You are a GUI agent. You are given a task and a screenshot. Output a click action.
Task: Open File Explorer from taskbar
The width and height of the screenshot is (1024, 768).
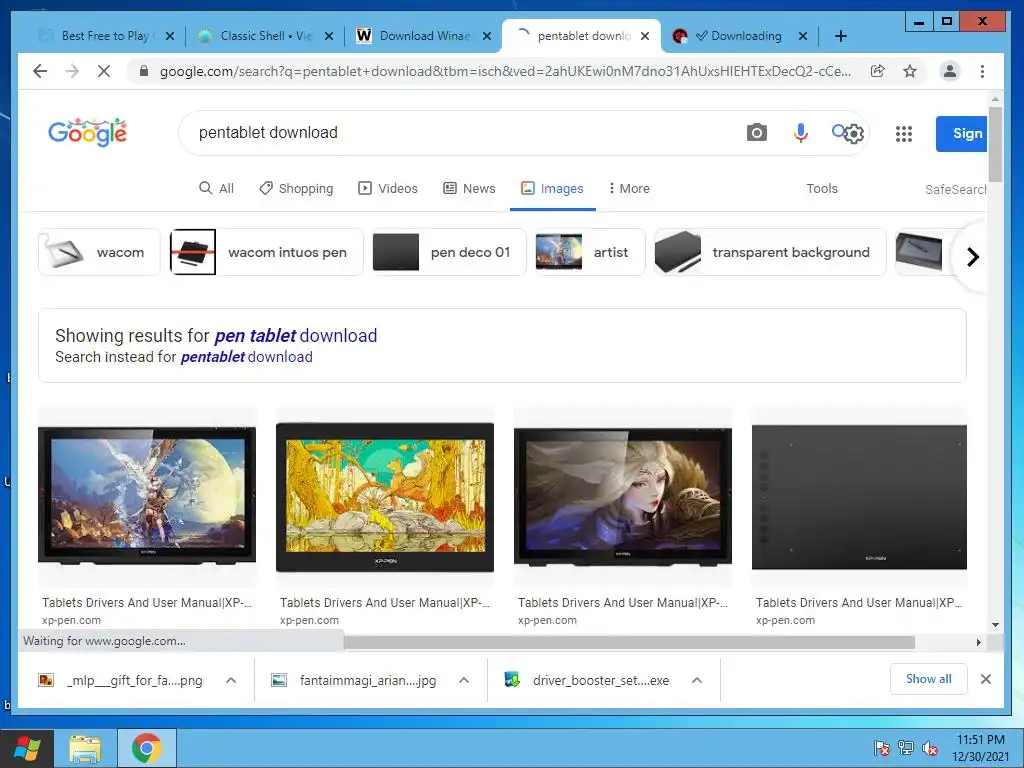click(x=85, y=748)
